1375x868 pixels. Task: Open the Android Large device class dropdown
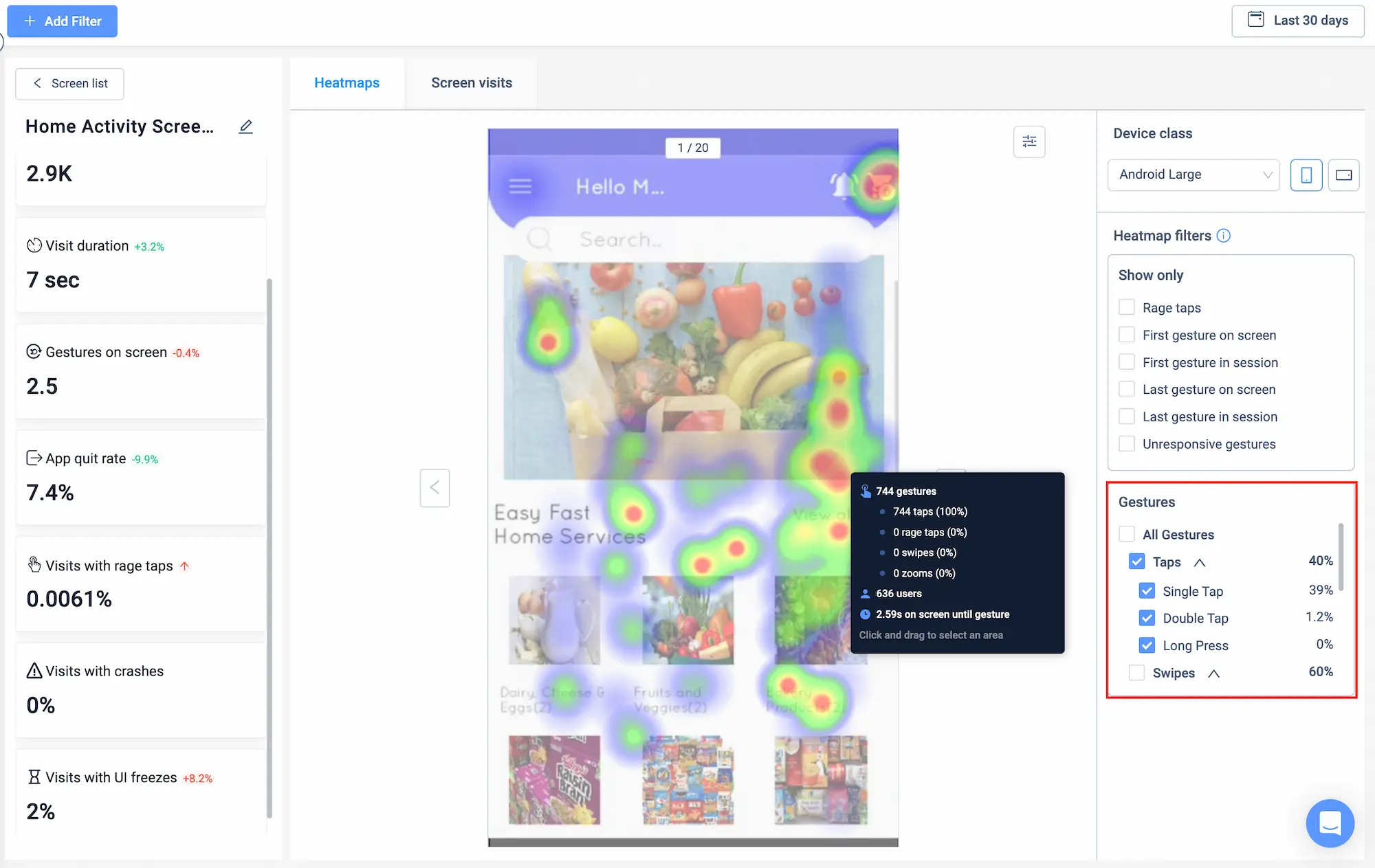point(1193,175)
